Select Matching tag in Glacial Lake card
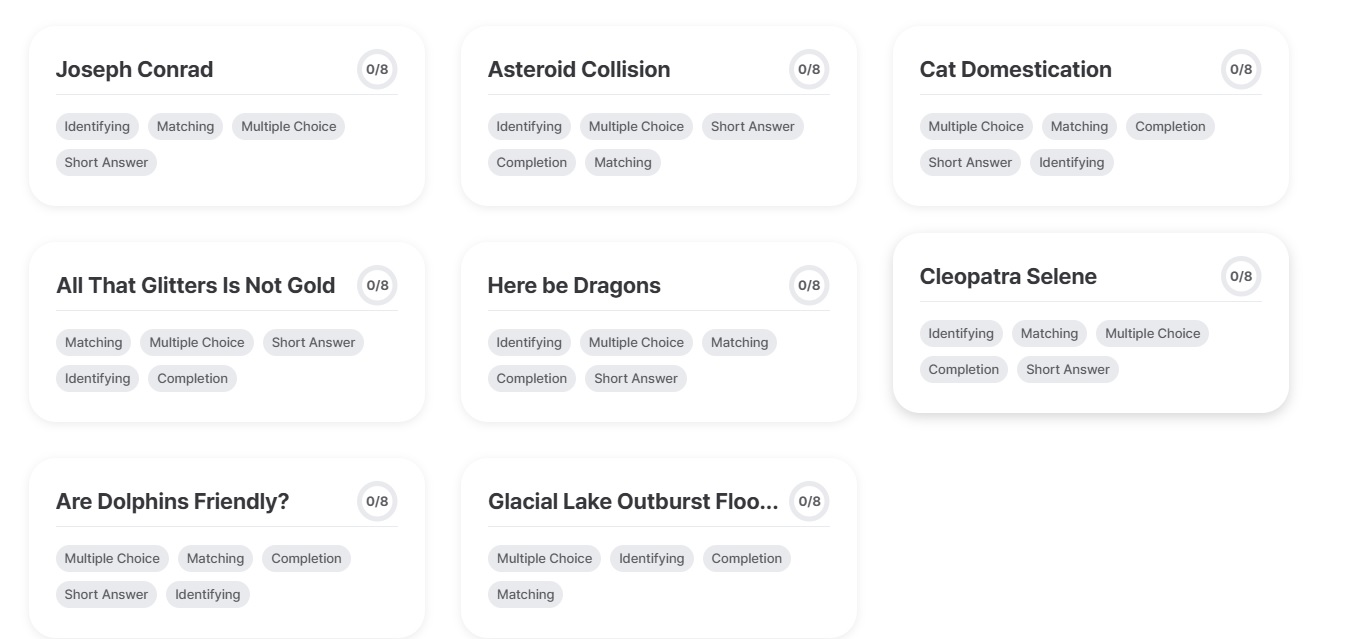This screenshot has height=639, width=1346. 525,594
